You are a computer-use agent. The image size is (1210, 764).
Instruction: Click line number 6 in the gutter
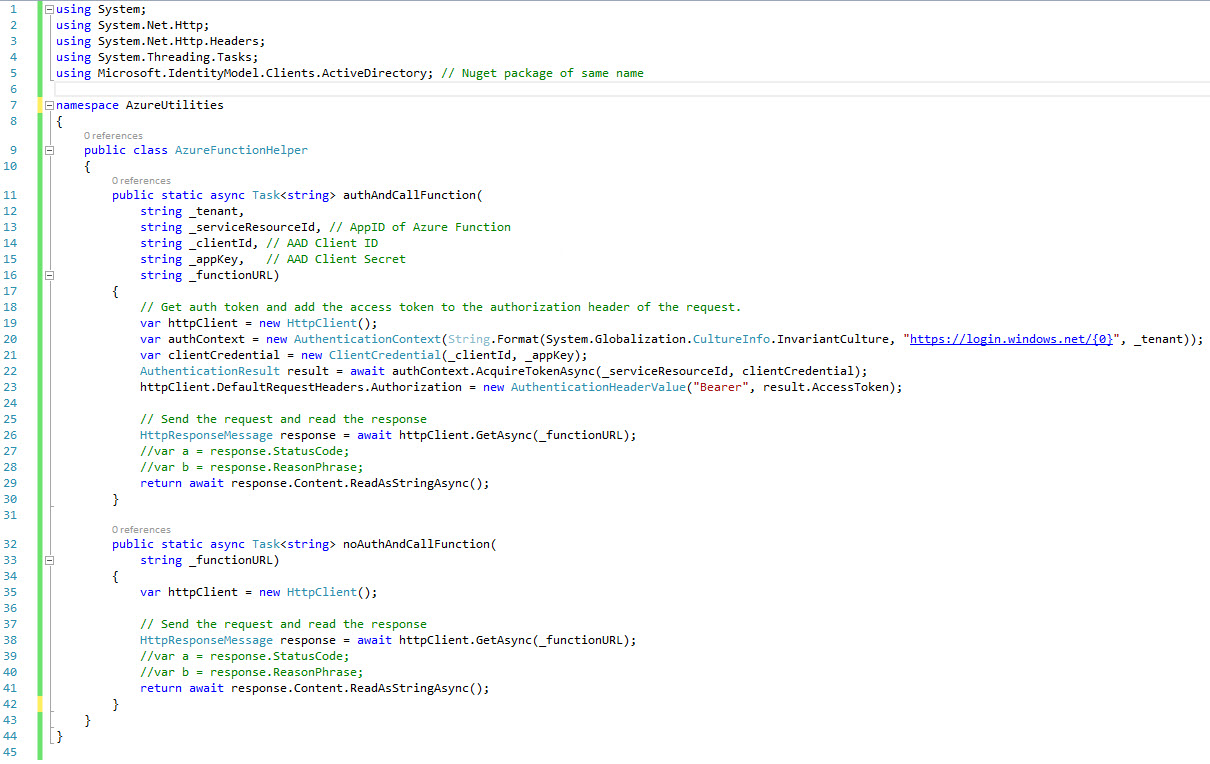point(13,89)
